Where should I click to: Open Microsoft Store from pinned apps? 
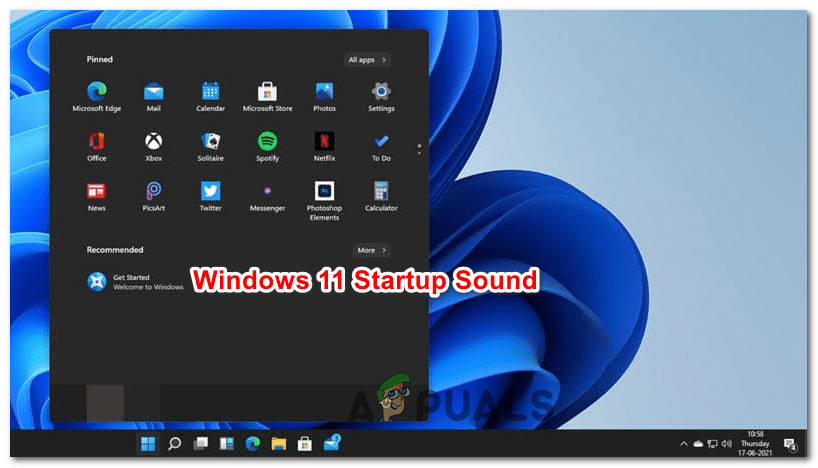click(267, 97)
